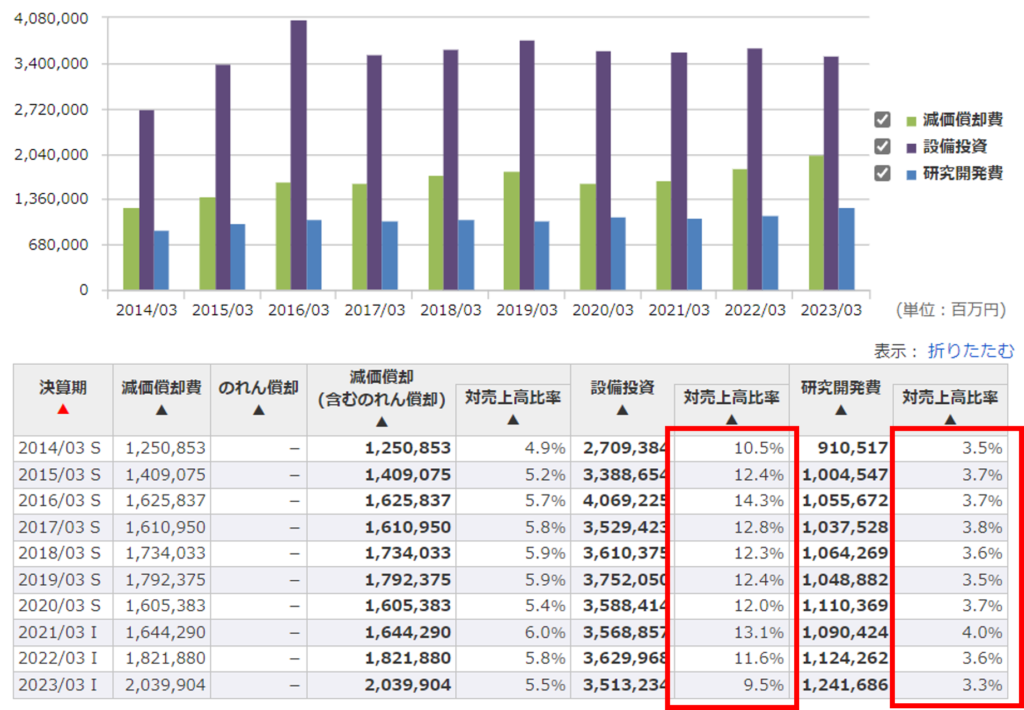This screenshot has width=1024, height=710.
Task: Click the purple 設備投資 legend swatch
Action: (x=911, y=147)
